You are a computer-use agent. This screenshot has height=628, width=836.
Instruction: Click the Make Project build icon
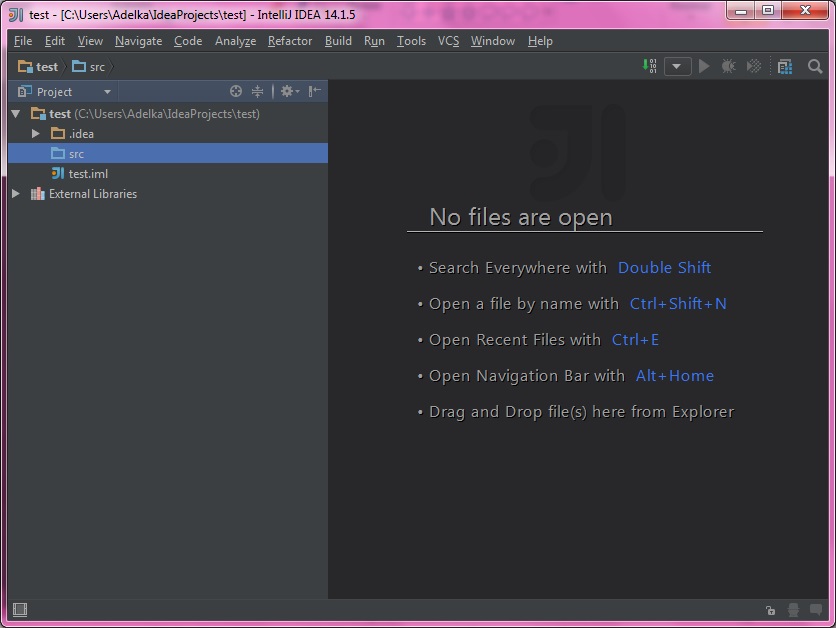(x=649, y=66)
